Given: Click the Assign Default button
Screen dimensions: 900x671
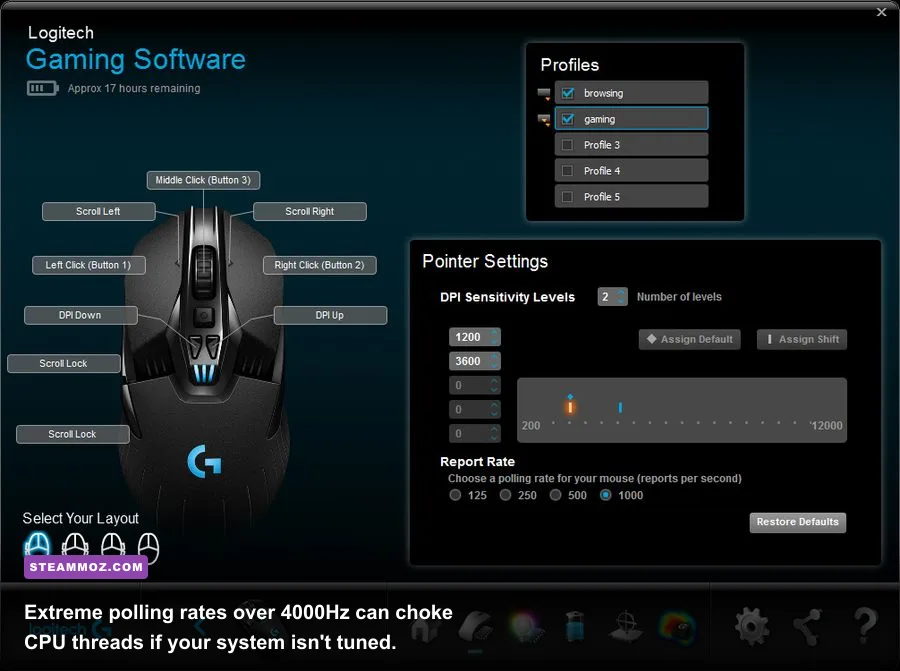Looking at the screenshot, I should (x=689, y=339).
